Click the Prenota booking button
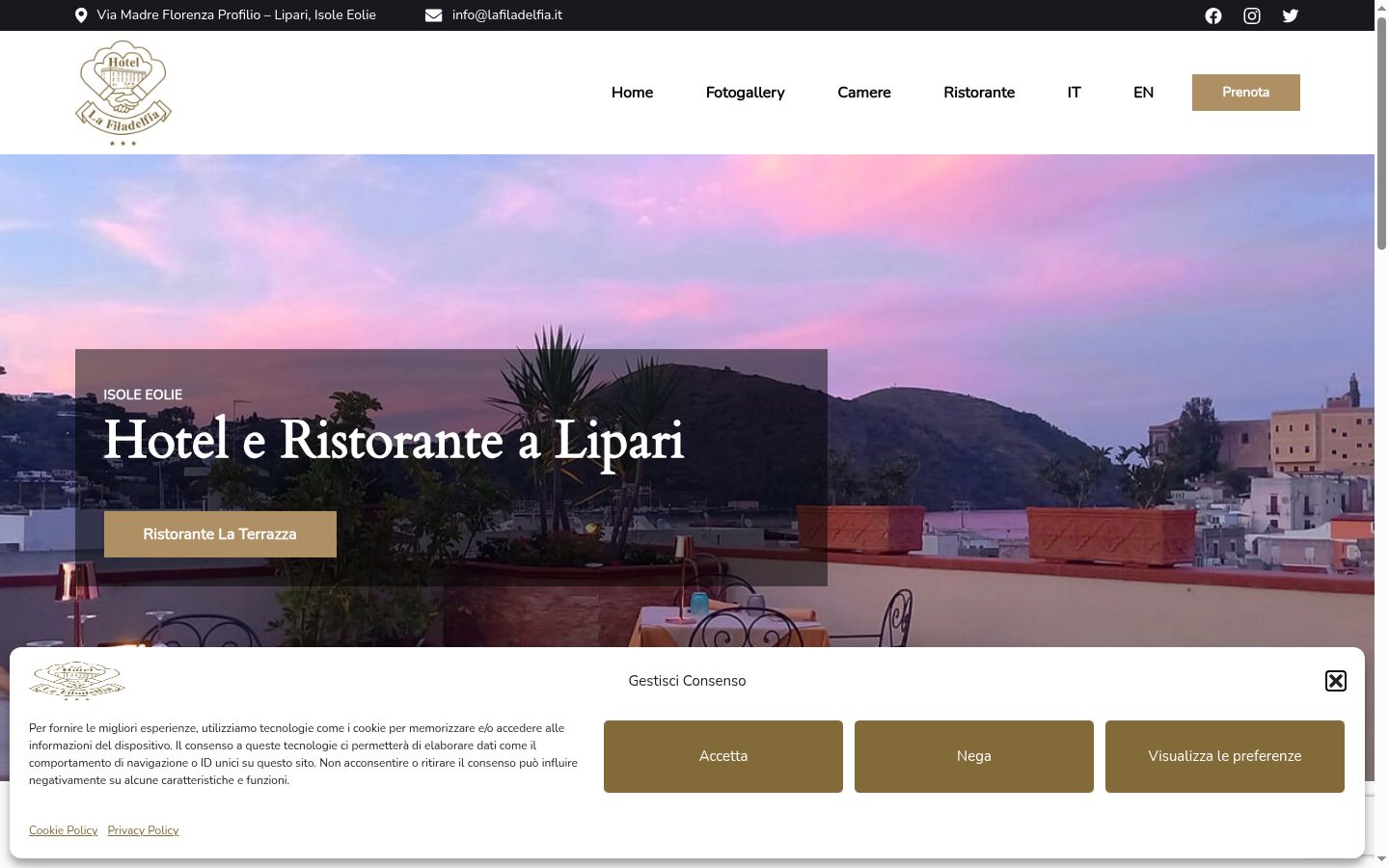Viewport: 1389px width, 868px height. point(1246,93)
